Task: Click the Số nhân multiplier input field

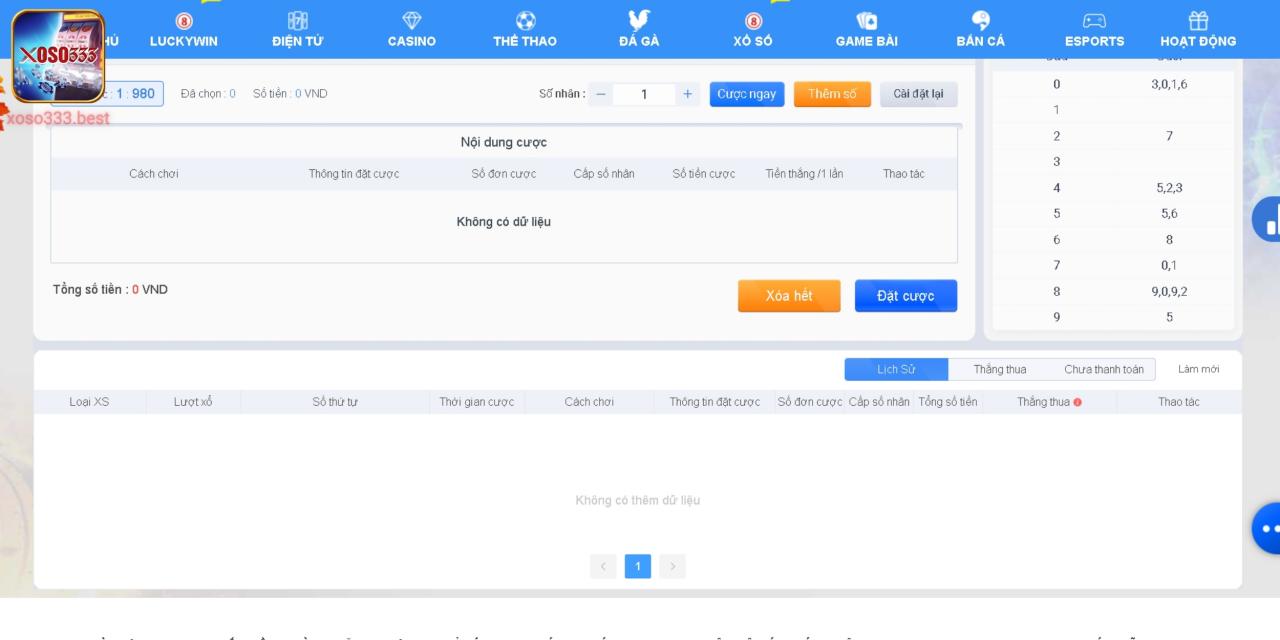Action: point(644,94)
